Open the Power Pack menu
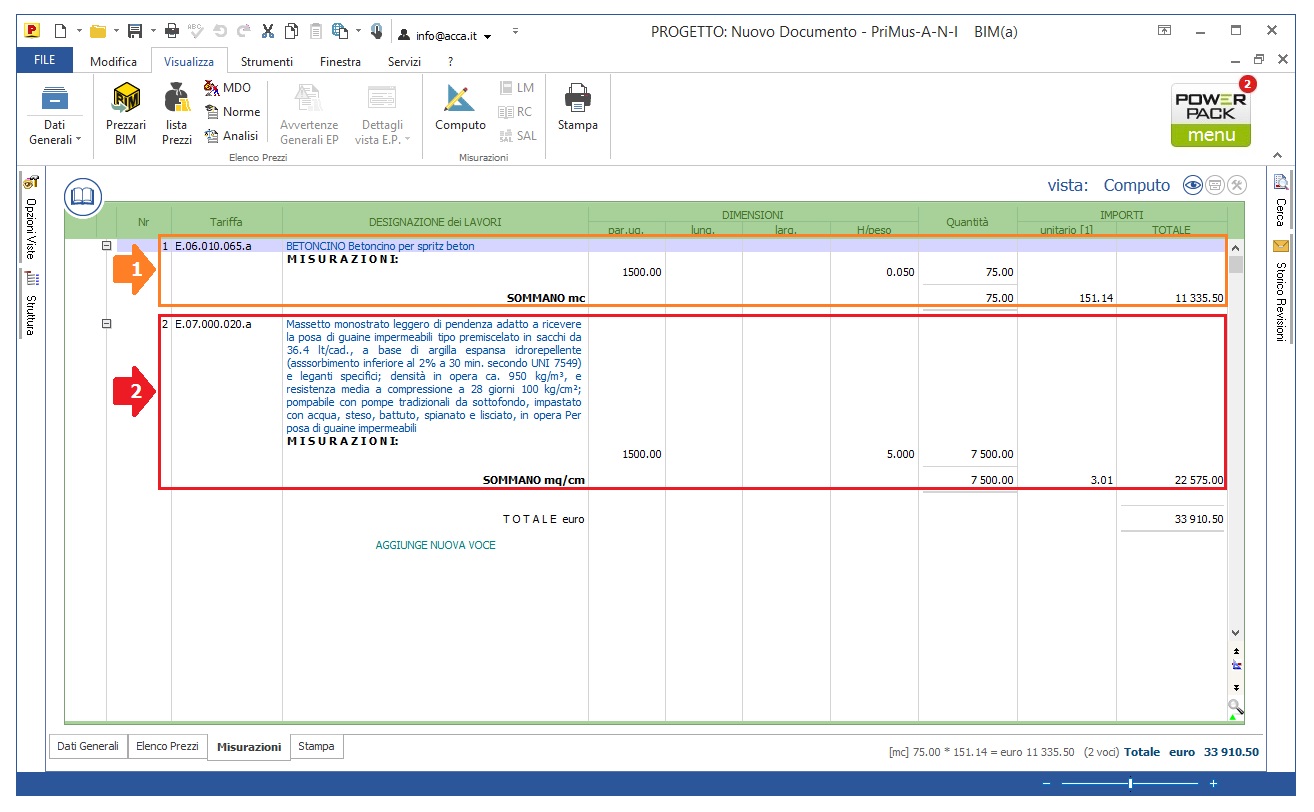Image resolution: width=1314 pixels, height=812 pixels. (1211, 116)
